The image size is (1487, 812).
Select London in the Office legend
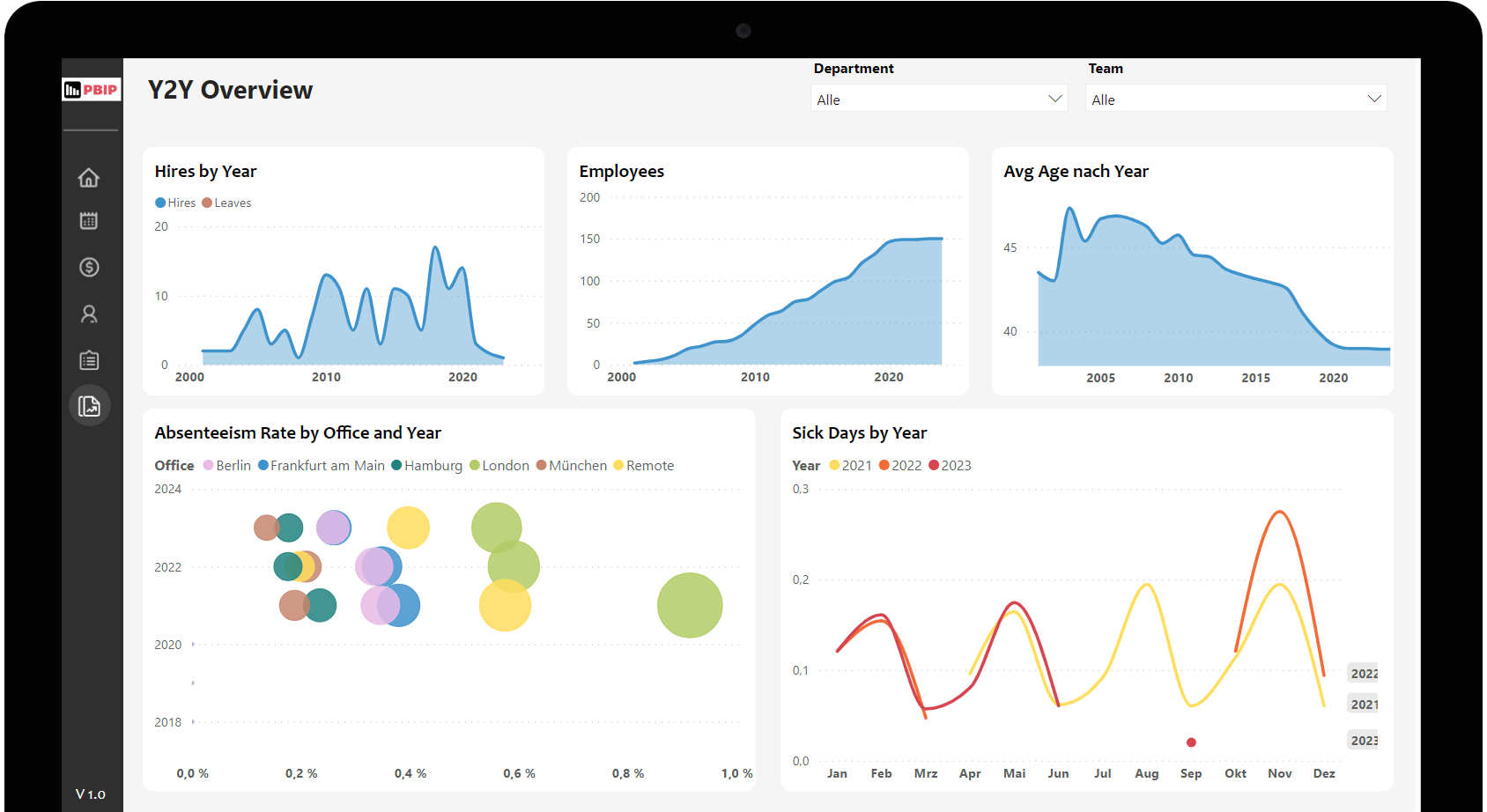pyautogui.click(x=499, y=465)
